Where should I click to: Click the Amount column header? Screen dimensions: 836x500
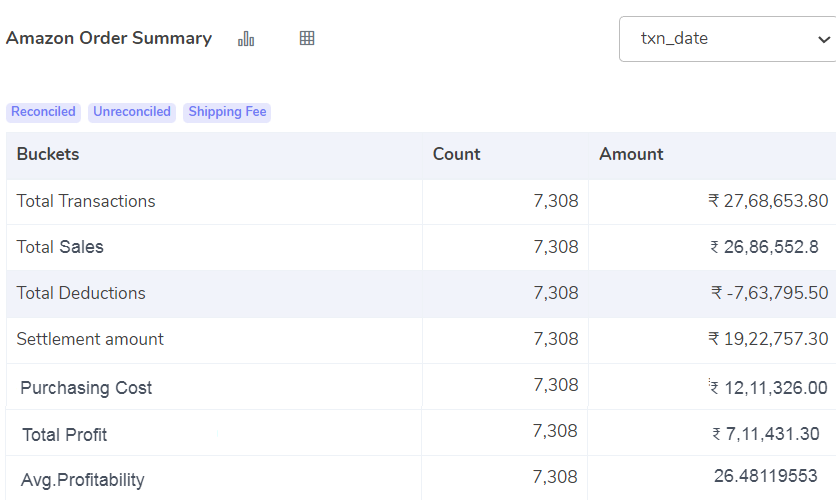pos(631,154)
